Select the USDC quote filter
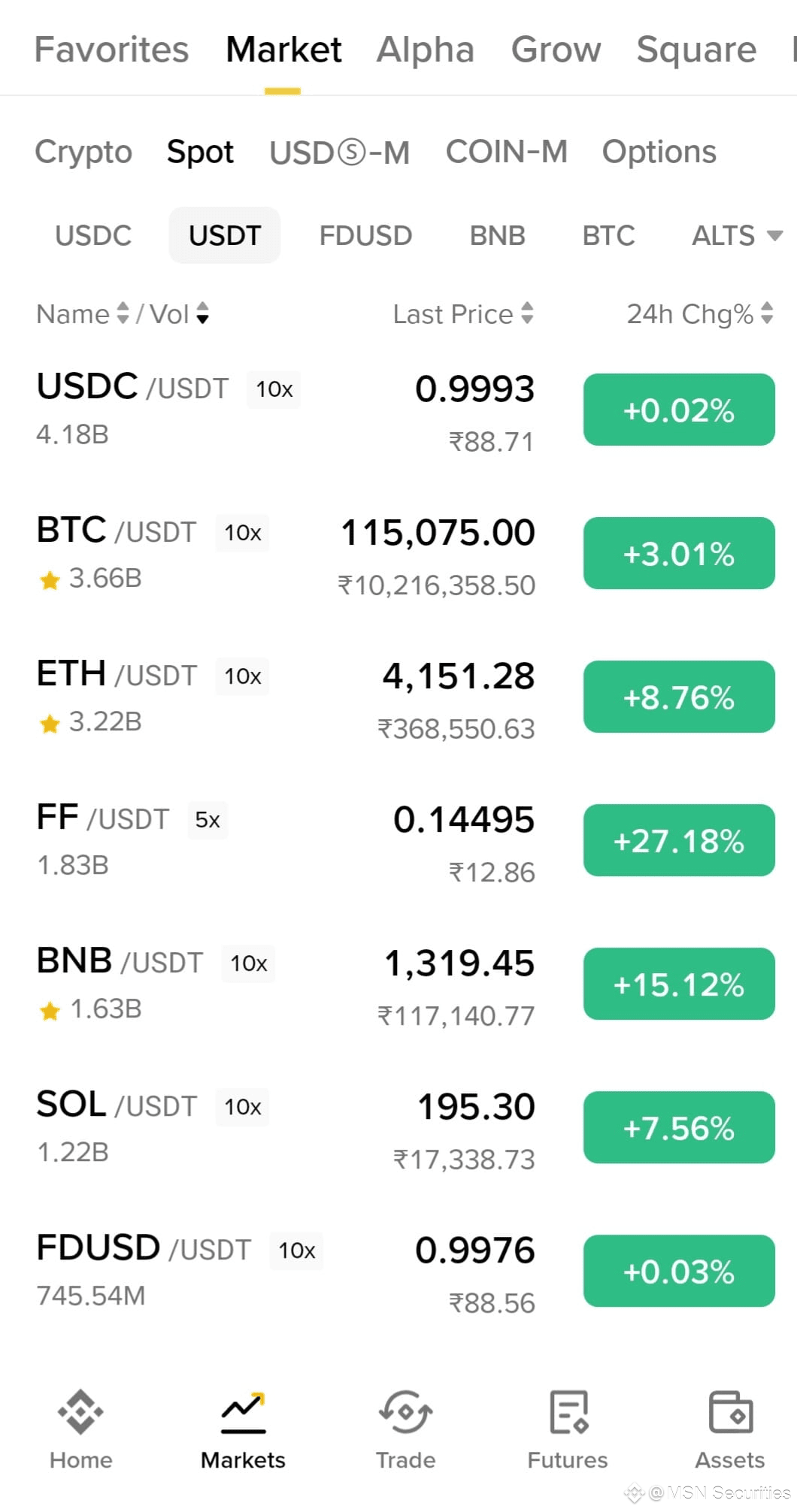The height and width of the screenshot is (1512, 797). tap(93, 236)
